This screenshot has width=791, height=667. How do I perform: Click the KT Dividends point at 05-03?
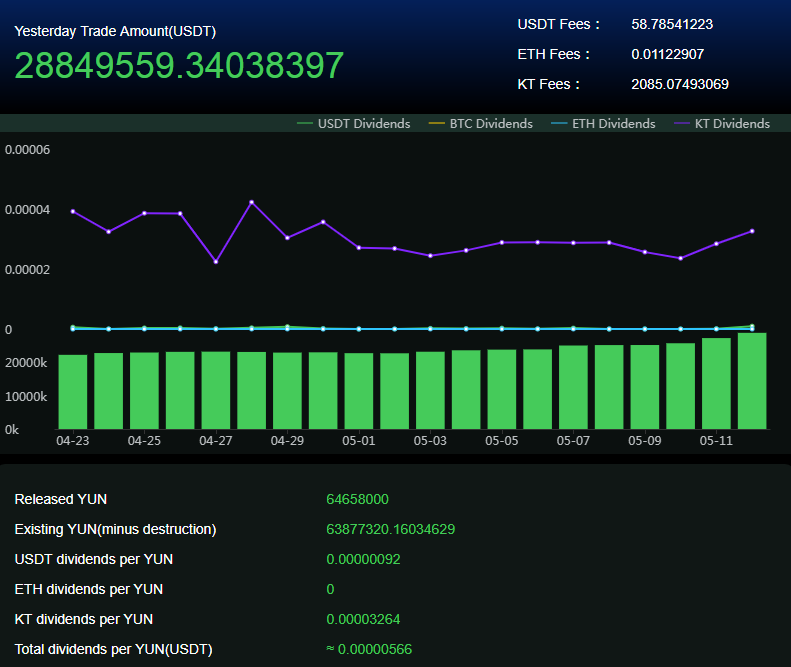pyautogui.click(x=430, y=256)
